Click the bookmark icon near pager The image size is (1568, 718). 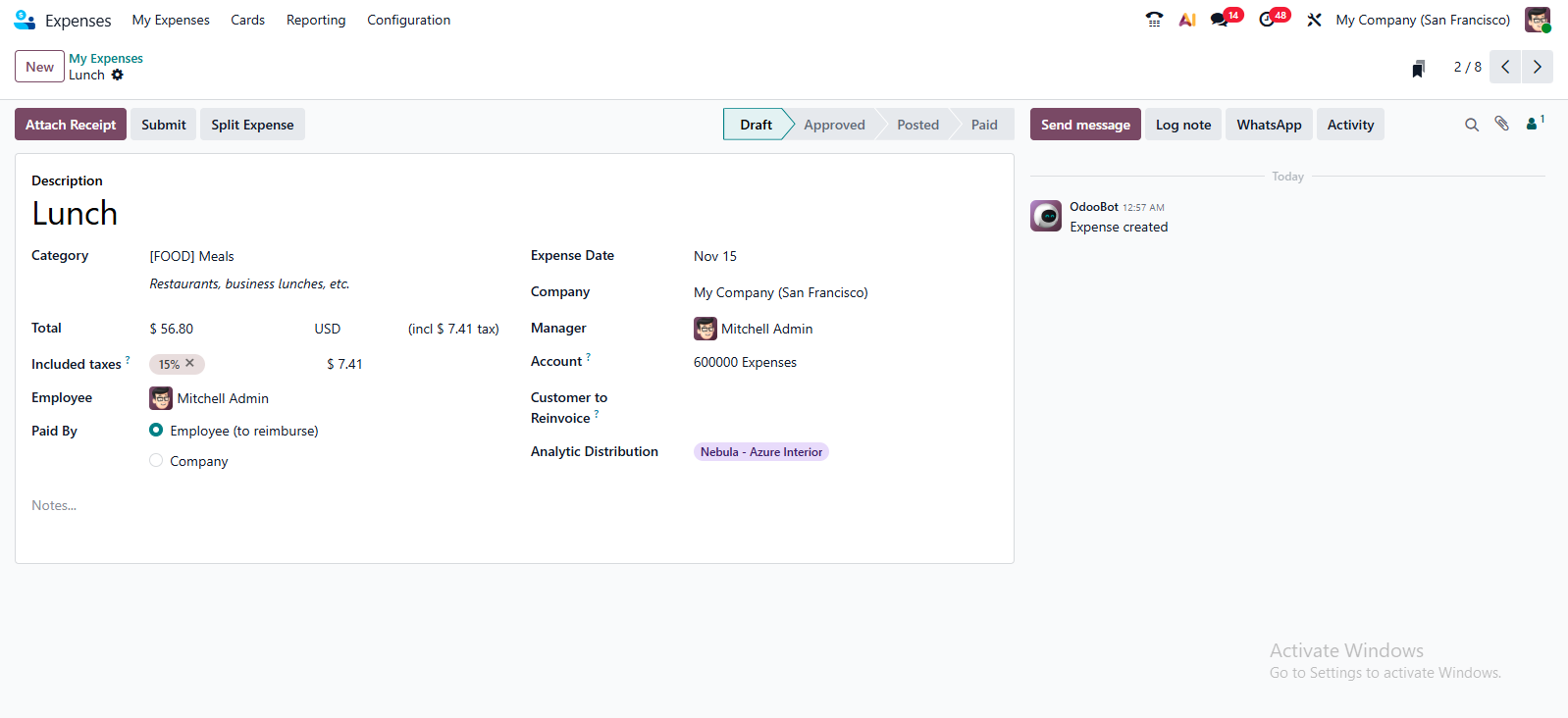pyautogui.click(x=1418, y=68)
